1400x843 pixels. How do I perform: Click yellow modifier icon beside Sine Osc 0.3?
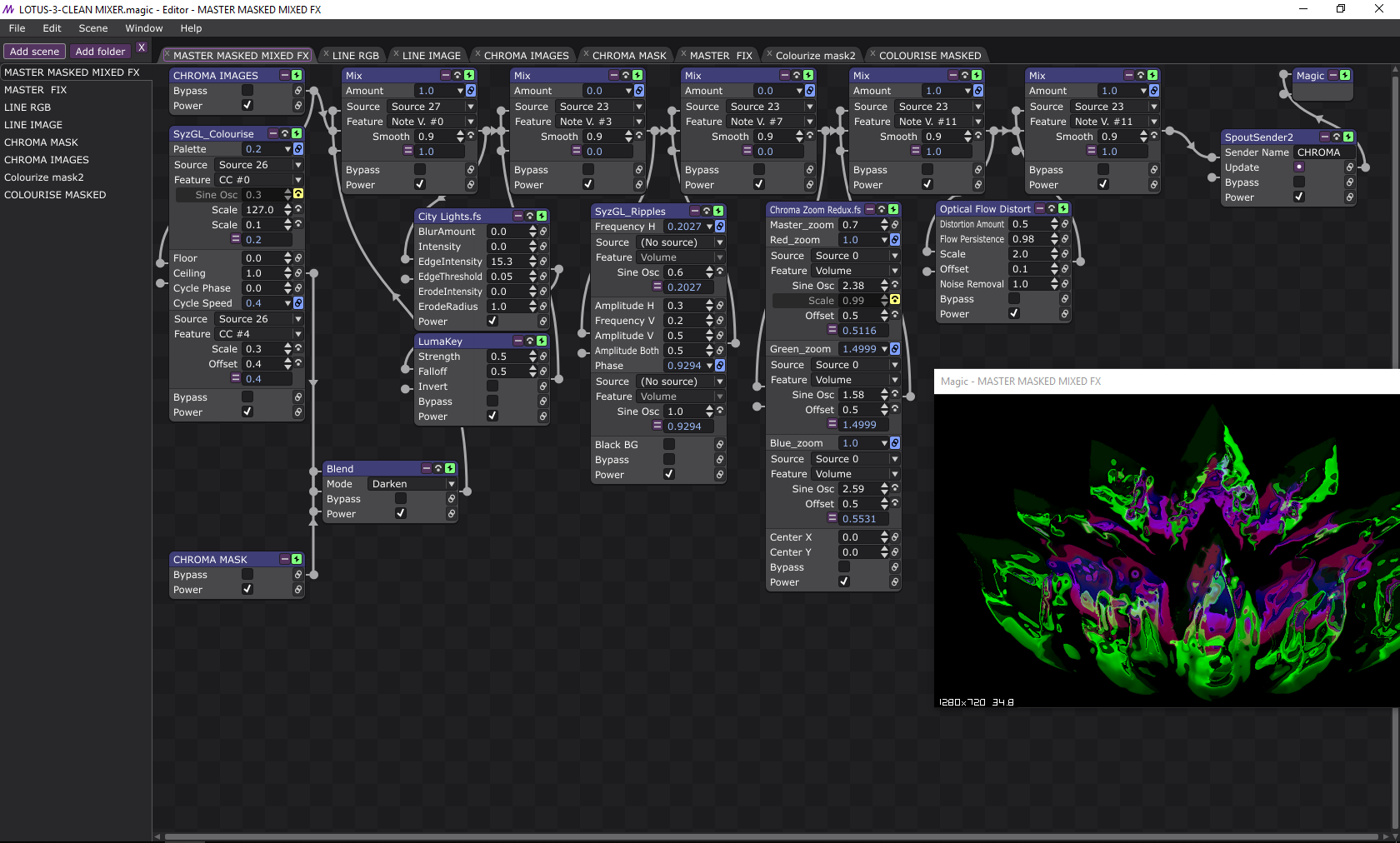click(298, 194)
